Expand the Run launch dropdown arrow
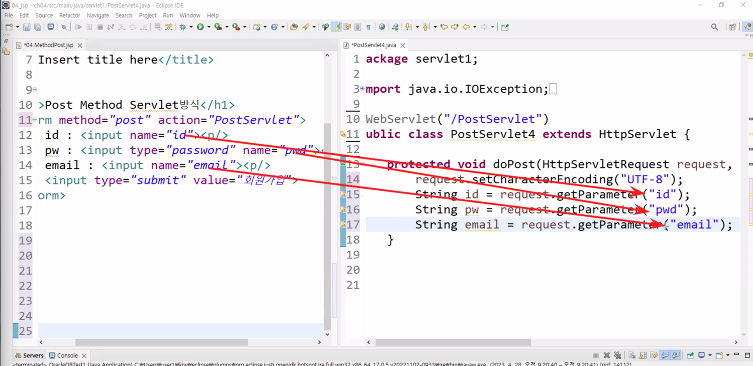753x366 pixels. coord(209,27)
